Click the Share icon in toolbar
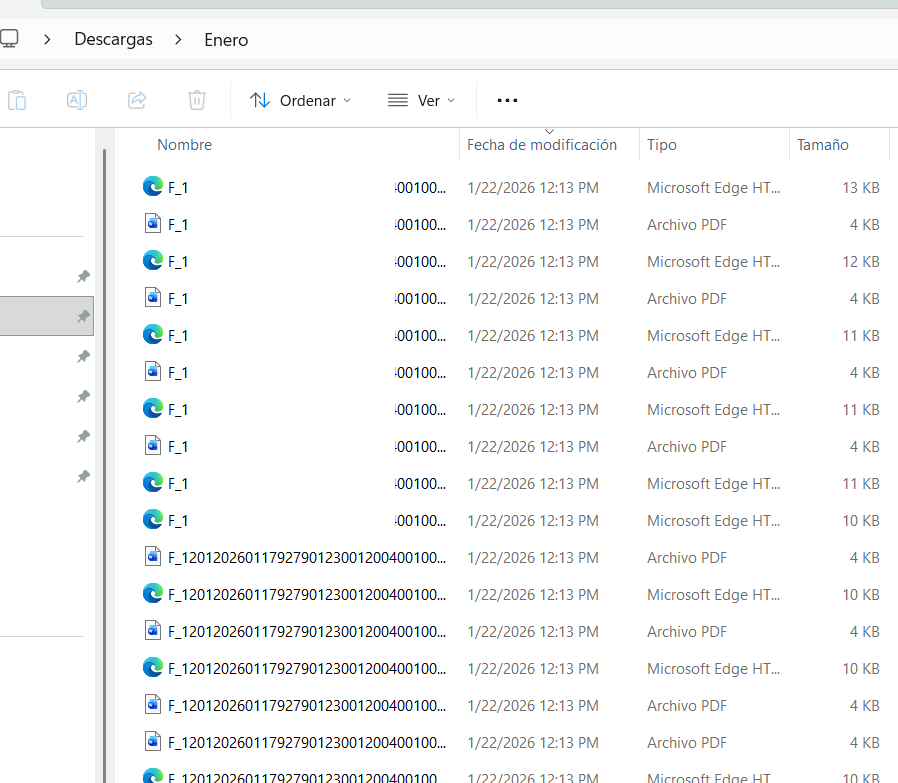The width and height of the screenshot is (898, 783). tap(137, 100)
